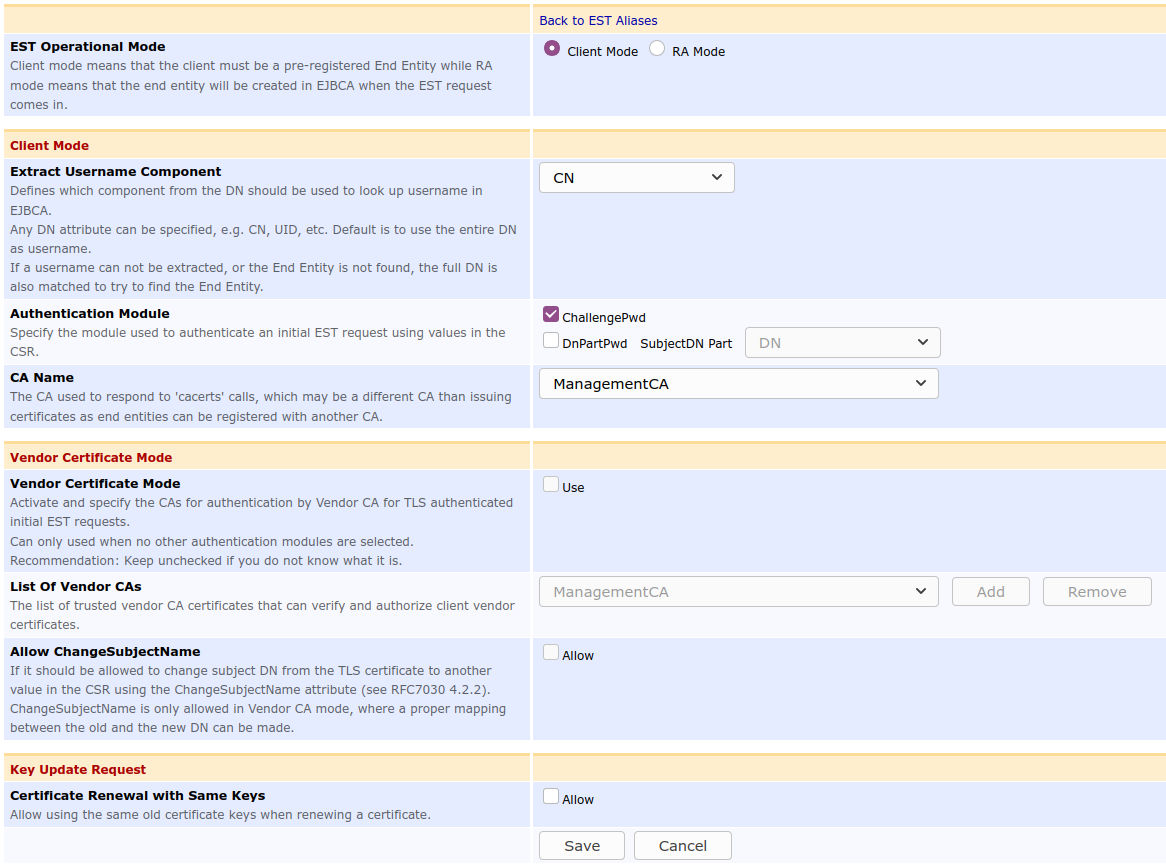Open the List Of Vendor CAs dropdown
Image resolution: width=1166 pixels, height=864 pixels.
[x=738, y=592]
